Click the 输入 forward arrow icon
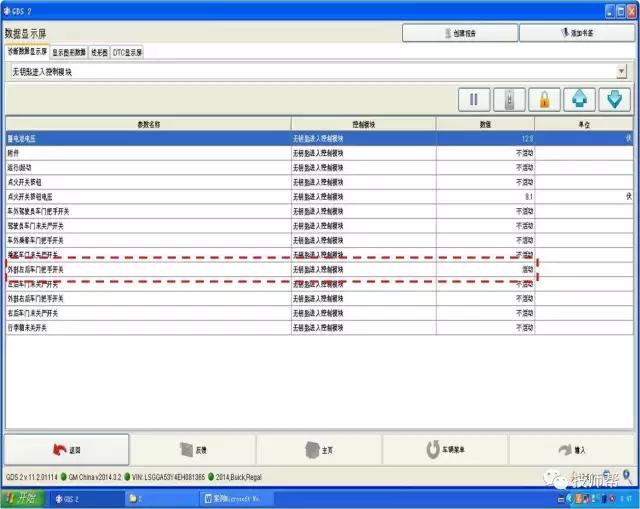Image resolution: width=640 pixels, height=509 pixels. [x=565, y=450]
